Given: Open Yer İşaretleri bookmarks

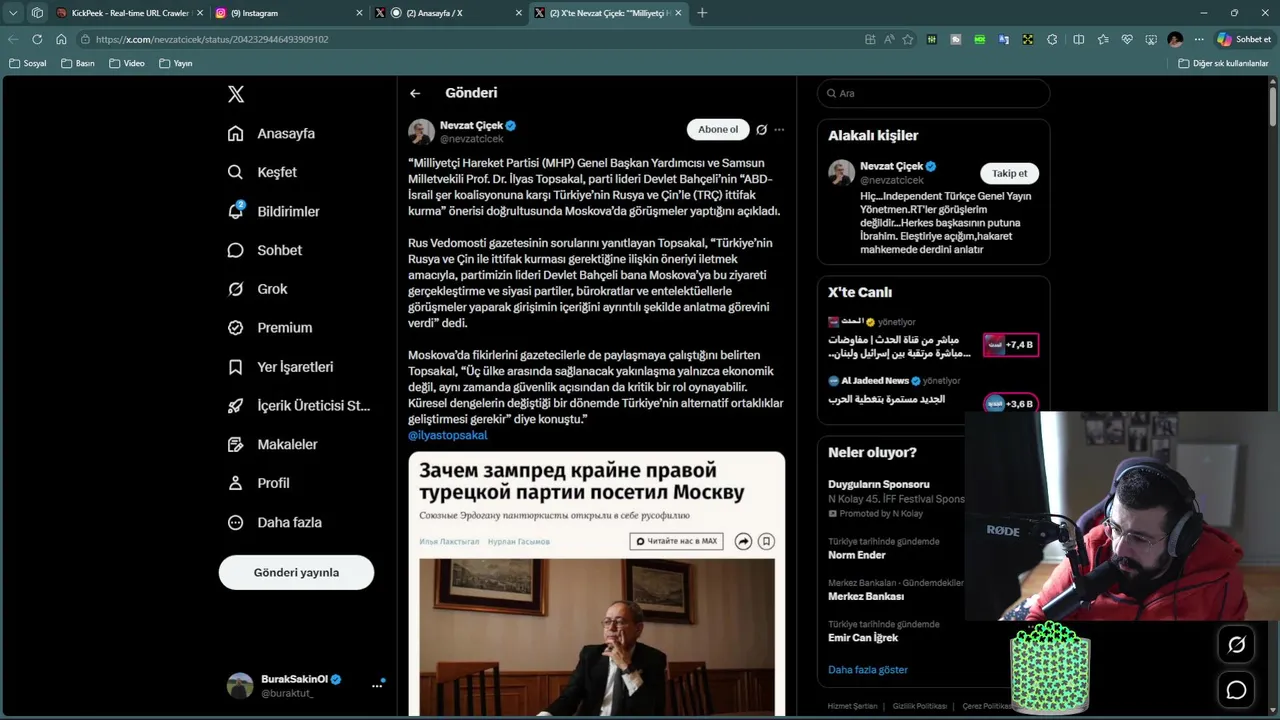Looking at the screenshot, I should click(x=280, y=367).
